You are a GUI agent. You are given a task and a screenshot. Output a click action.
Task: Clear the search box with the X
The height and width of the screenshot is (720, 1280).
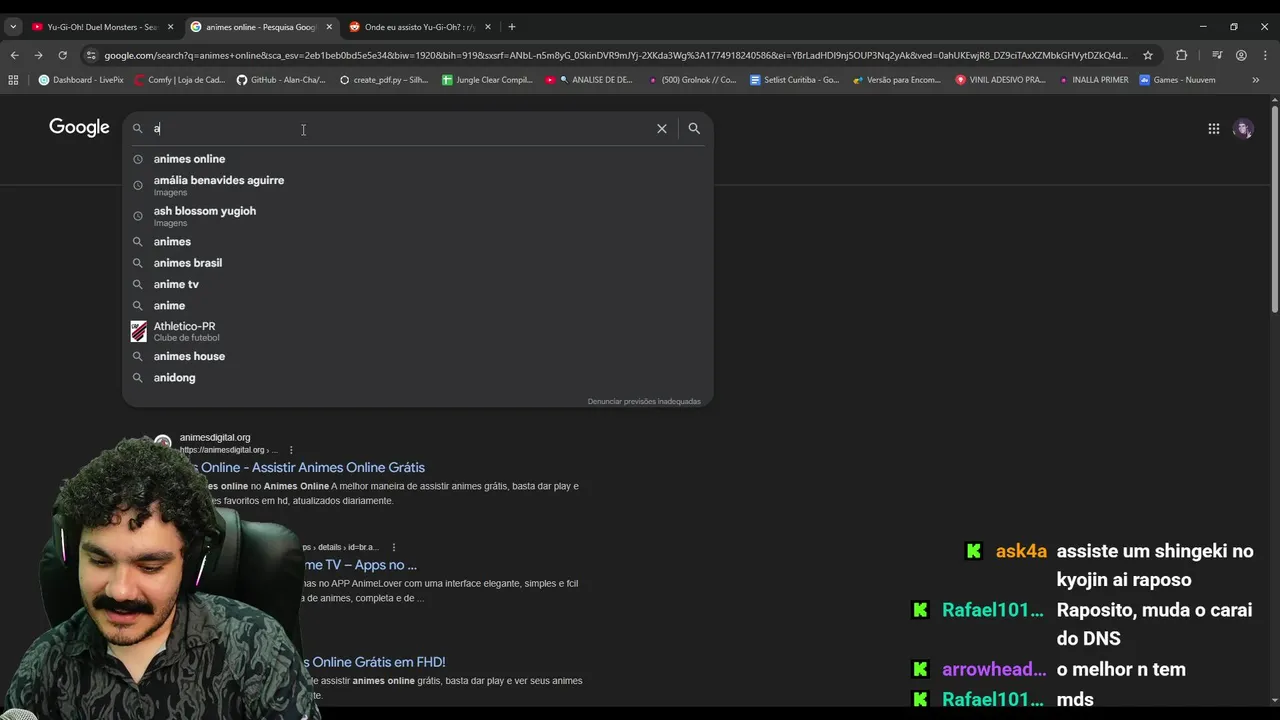662,128
